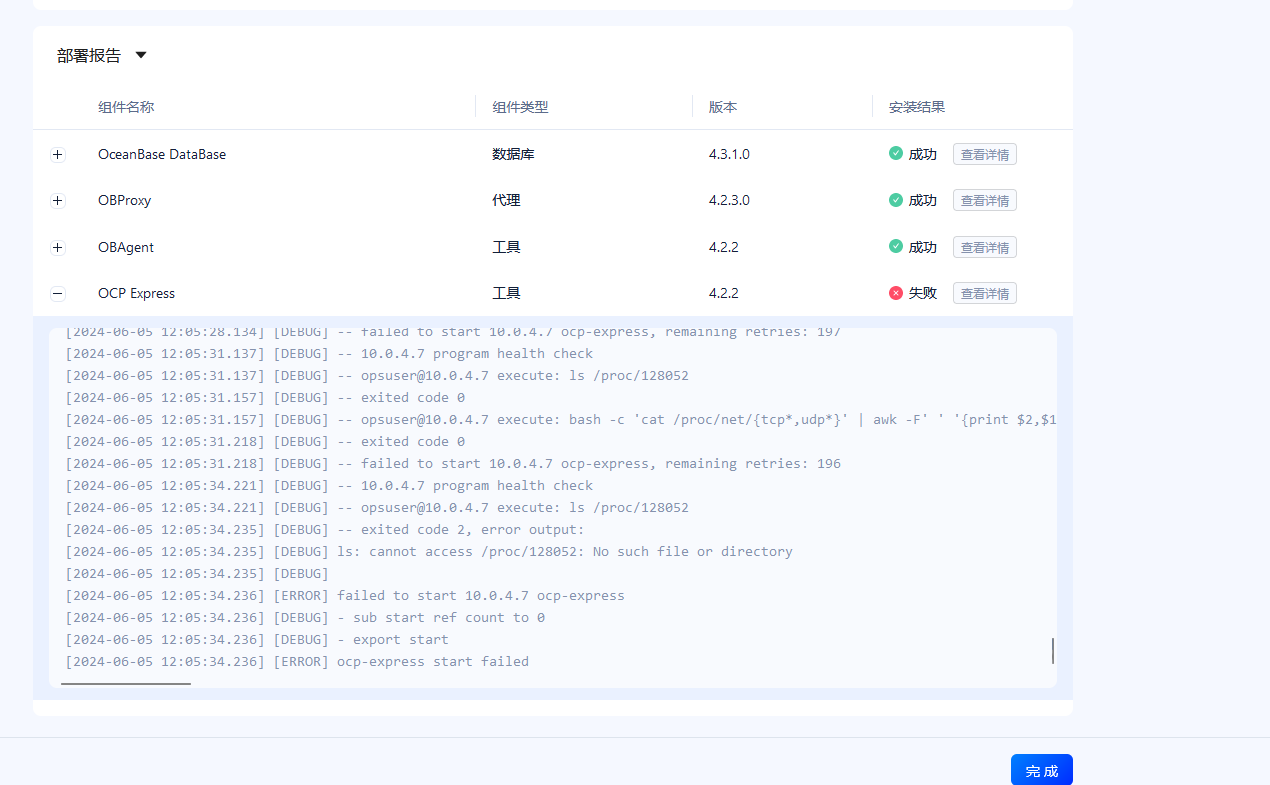Viewport: 1270px width, 785px height.
Task: Click the 组件名称 column header
Action: click(126, 107)
